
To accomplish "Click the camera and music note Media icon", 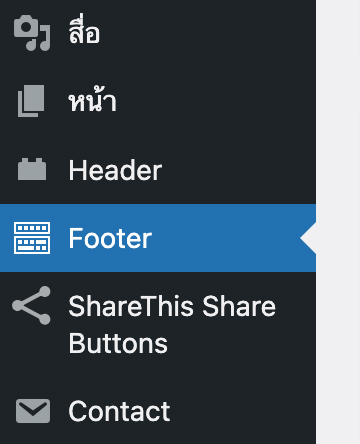I will (32, 33).
